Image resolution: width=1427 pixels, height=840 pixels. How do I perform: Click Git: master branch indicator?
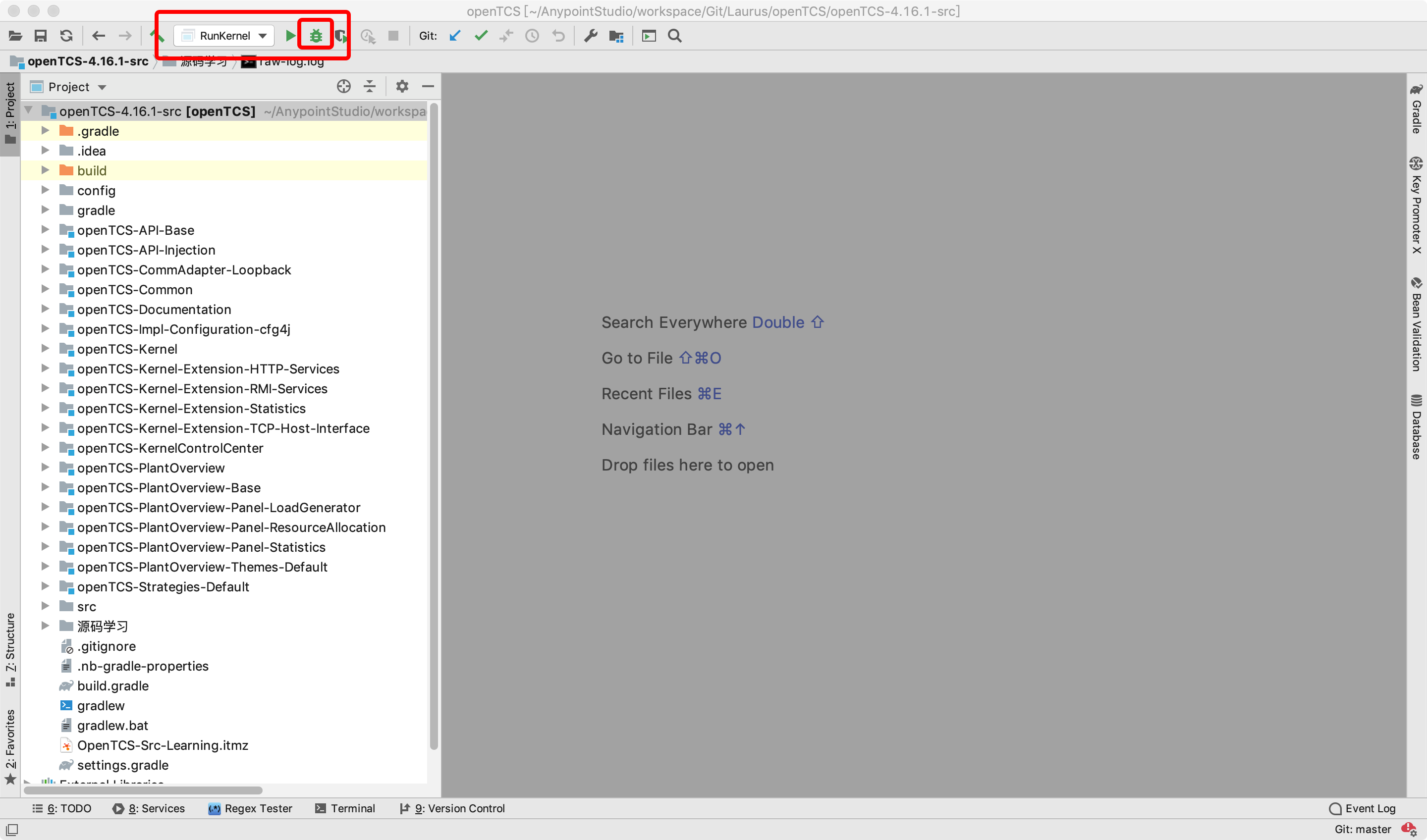click(1362, 829)
